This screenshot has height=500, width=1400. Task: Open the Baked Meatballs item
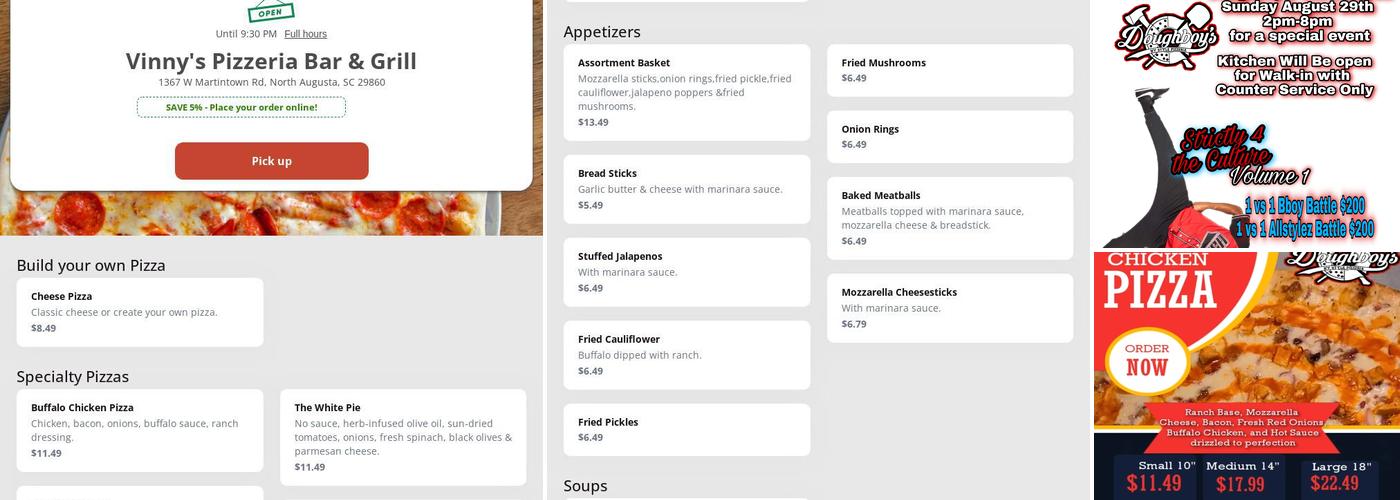(x=950, y=218)
